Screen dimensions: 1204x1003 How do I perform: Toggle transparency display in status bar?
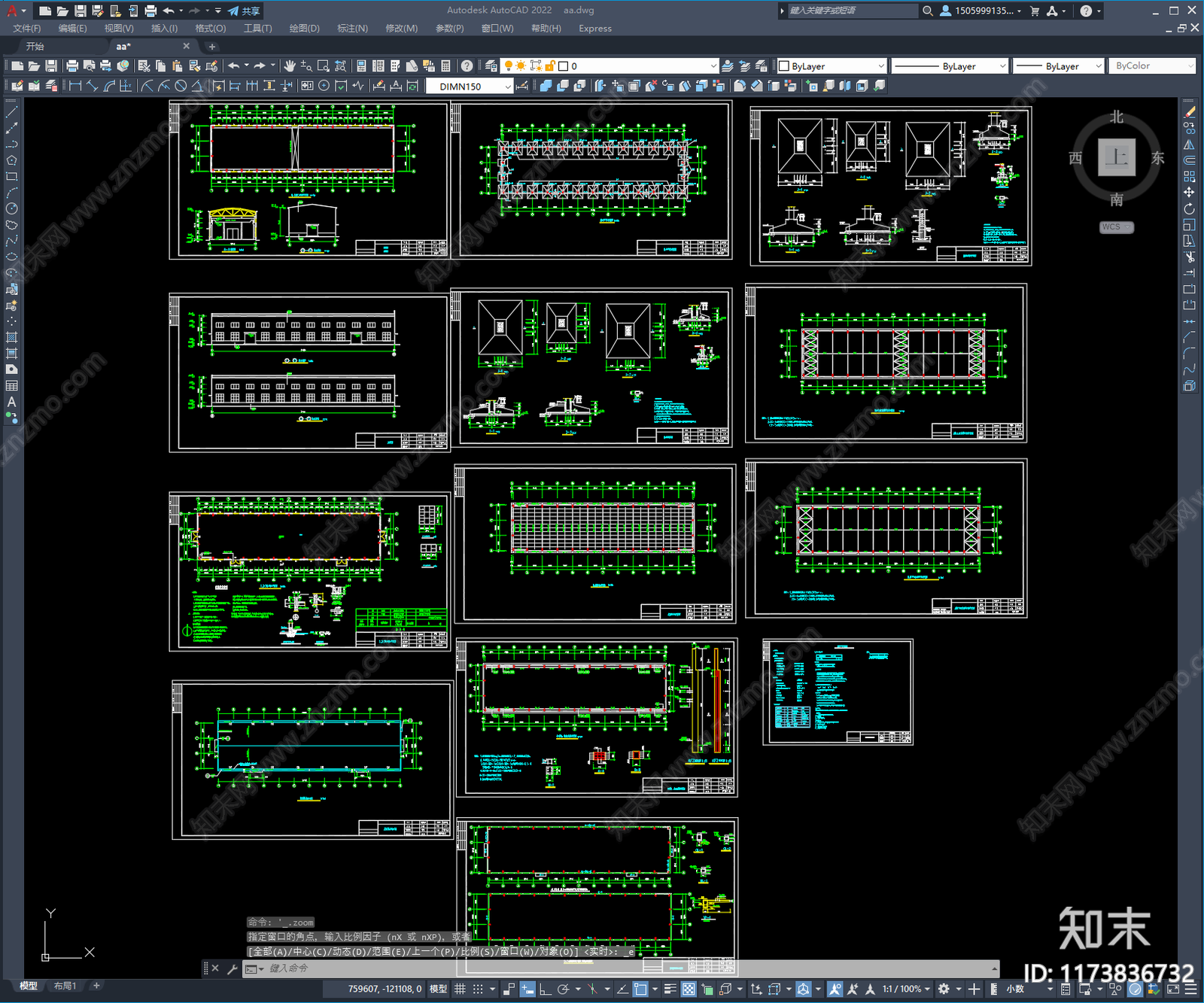click(689, 989)
